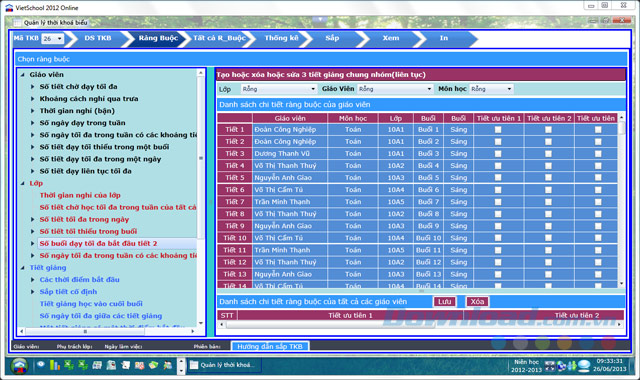Tick Tiết ưu tiên 2 checkbox for Tiết 2
This screenshot has width=640, height=380.
pos(548,142)
